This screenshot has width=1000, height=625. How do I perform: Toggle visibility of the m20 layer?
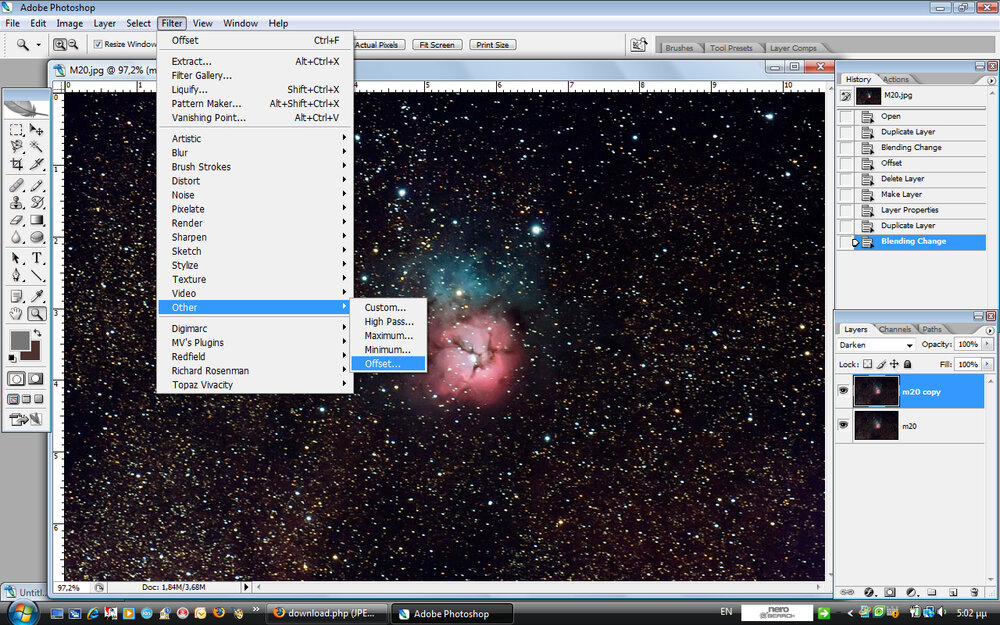[x=844, y=426]
